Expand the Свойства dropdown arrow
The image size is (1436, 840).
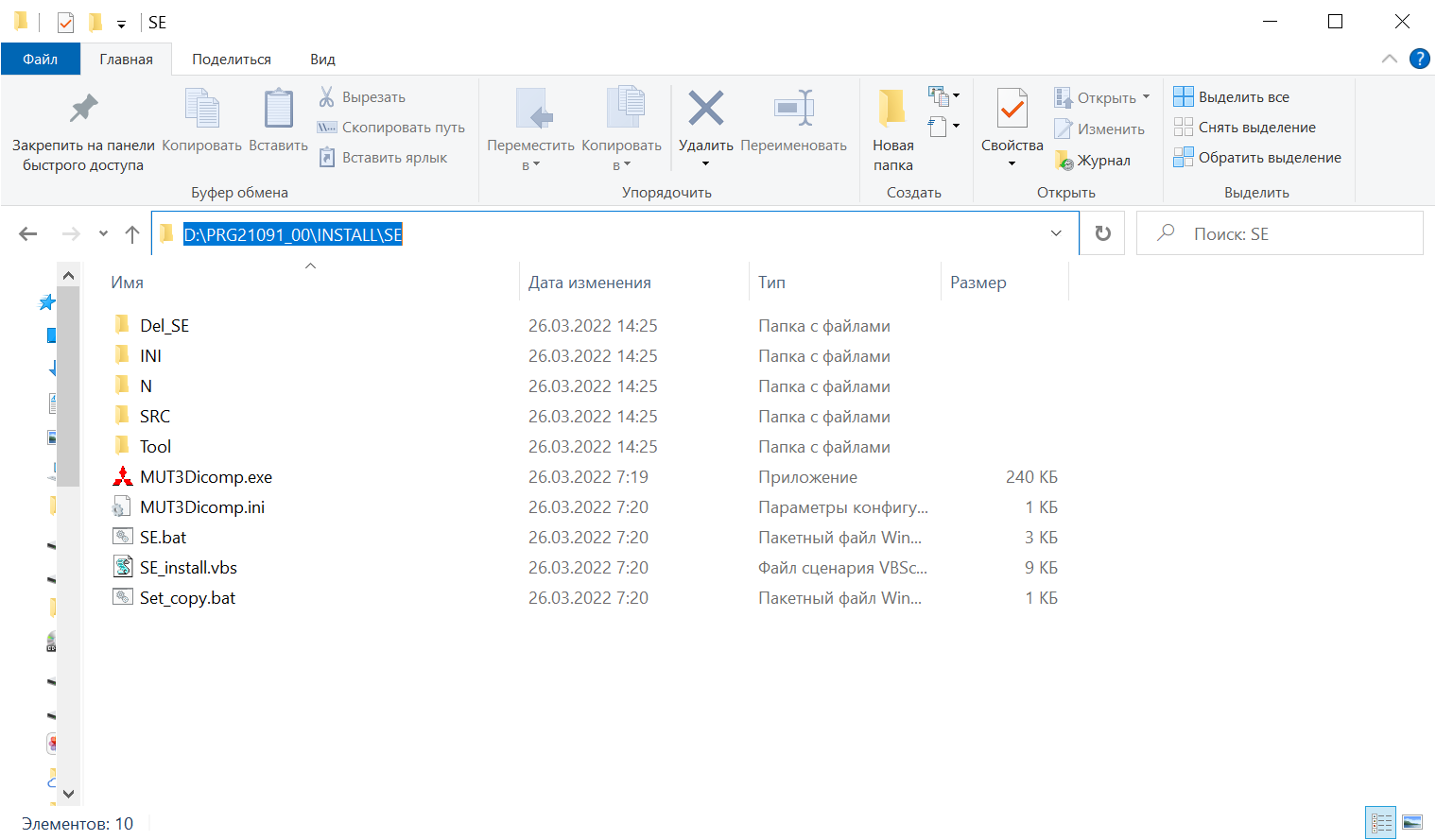pyautogui.click(x=1012, y=164)
